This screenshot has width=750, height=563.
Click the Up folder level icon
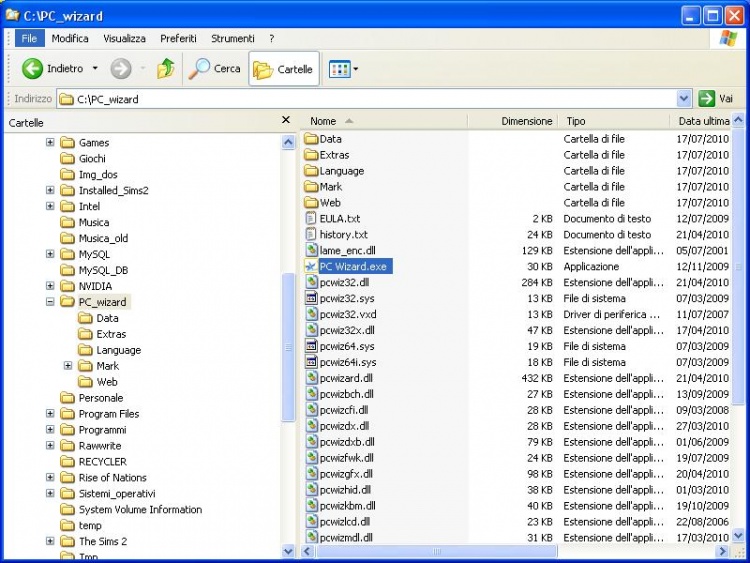166,69
